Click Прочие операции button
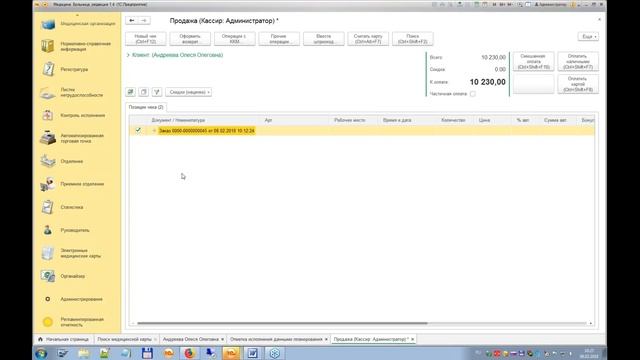This screenshot has width=640, height=360. pos(279,39)
